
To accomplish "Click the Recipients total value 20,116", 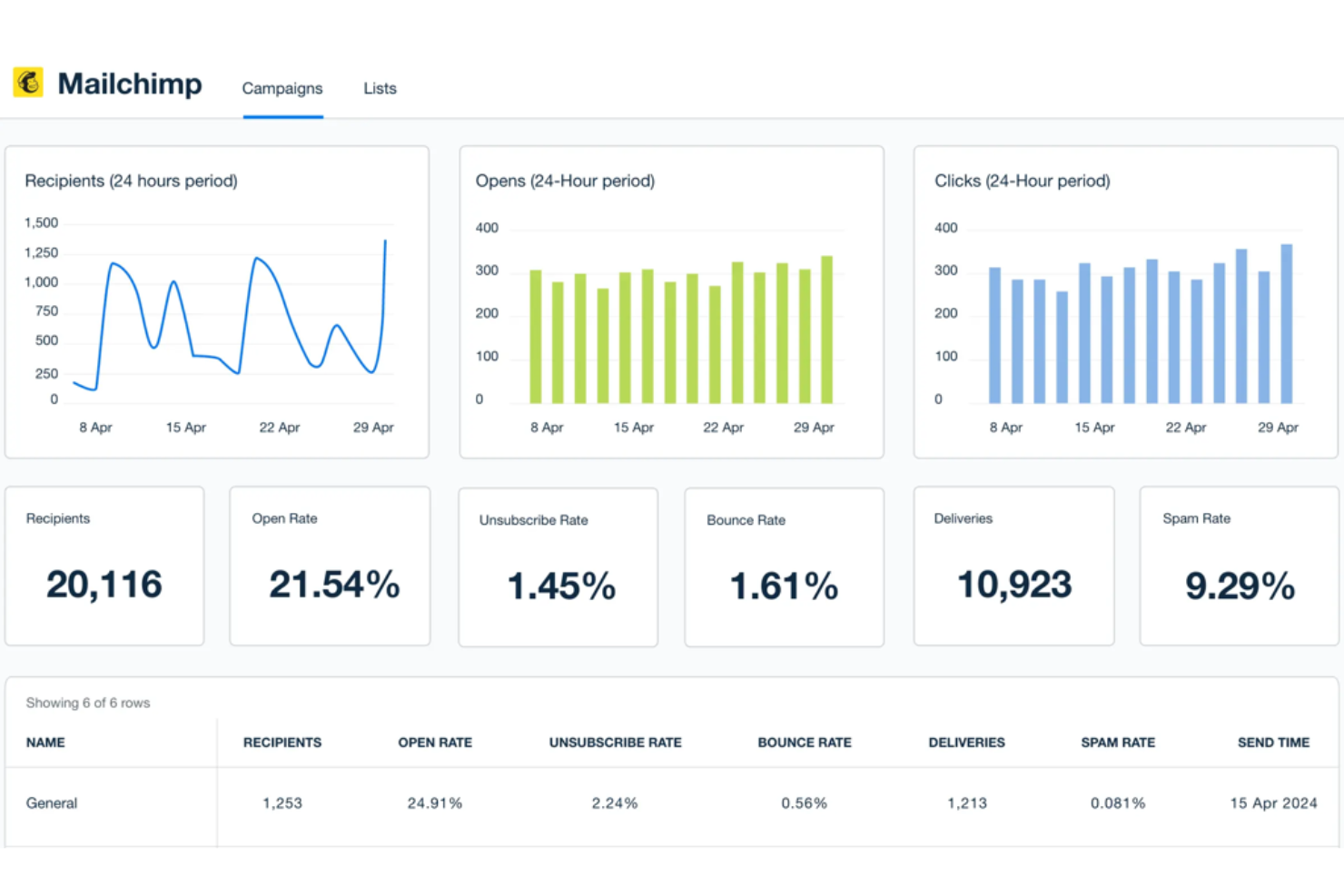I will tap(104, 585).
